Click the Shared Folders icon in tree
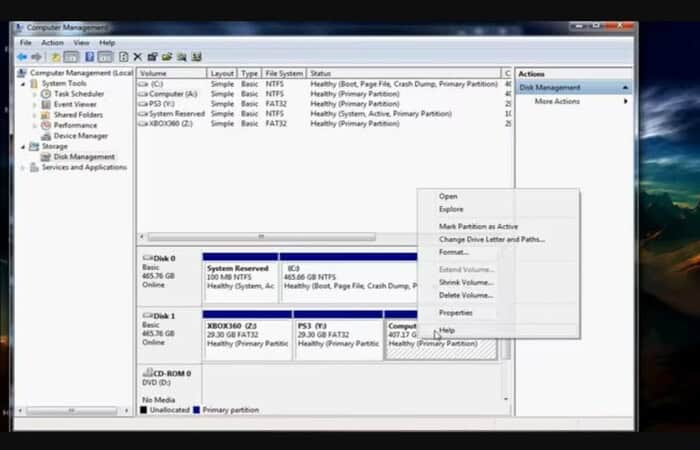 click(46, 115)
